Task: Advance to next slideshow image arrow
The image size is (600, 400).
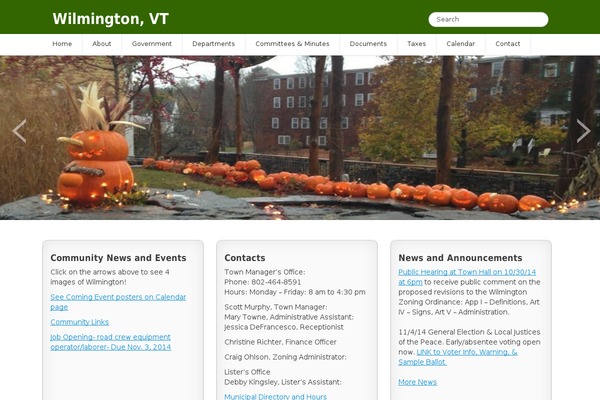Action: pyautogui.click(x=583, y=131)
